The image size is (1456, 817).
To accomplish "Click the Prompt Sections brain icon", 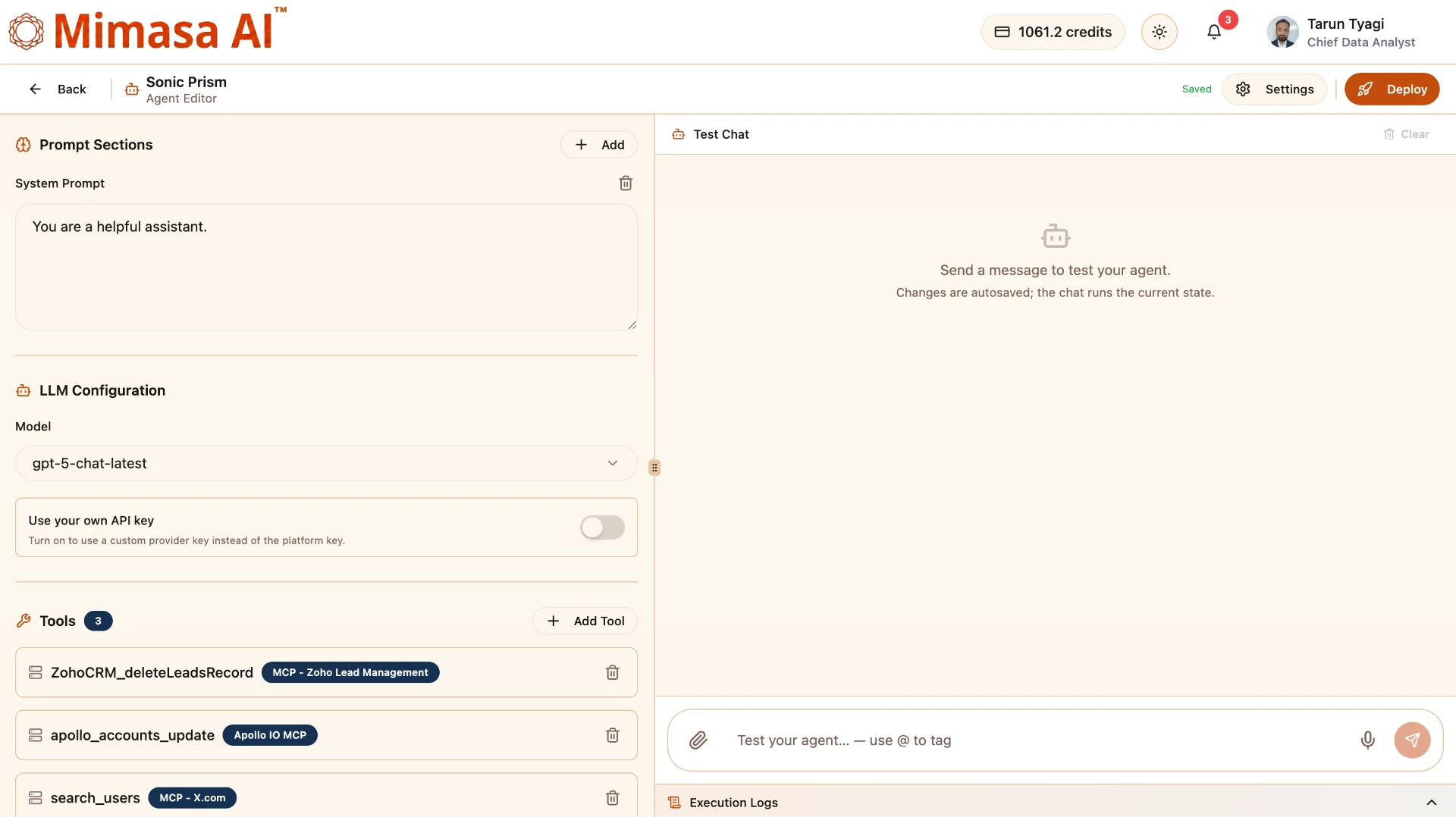I will (x=24, y=145).
